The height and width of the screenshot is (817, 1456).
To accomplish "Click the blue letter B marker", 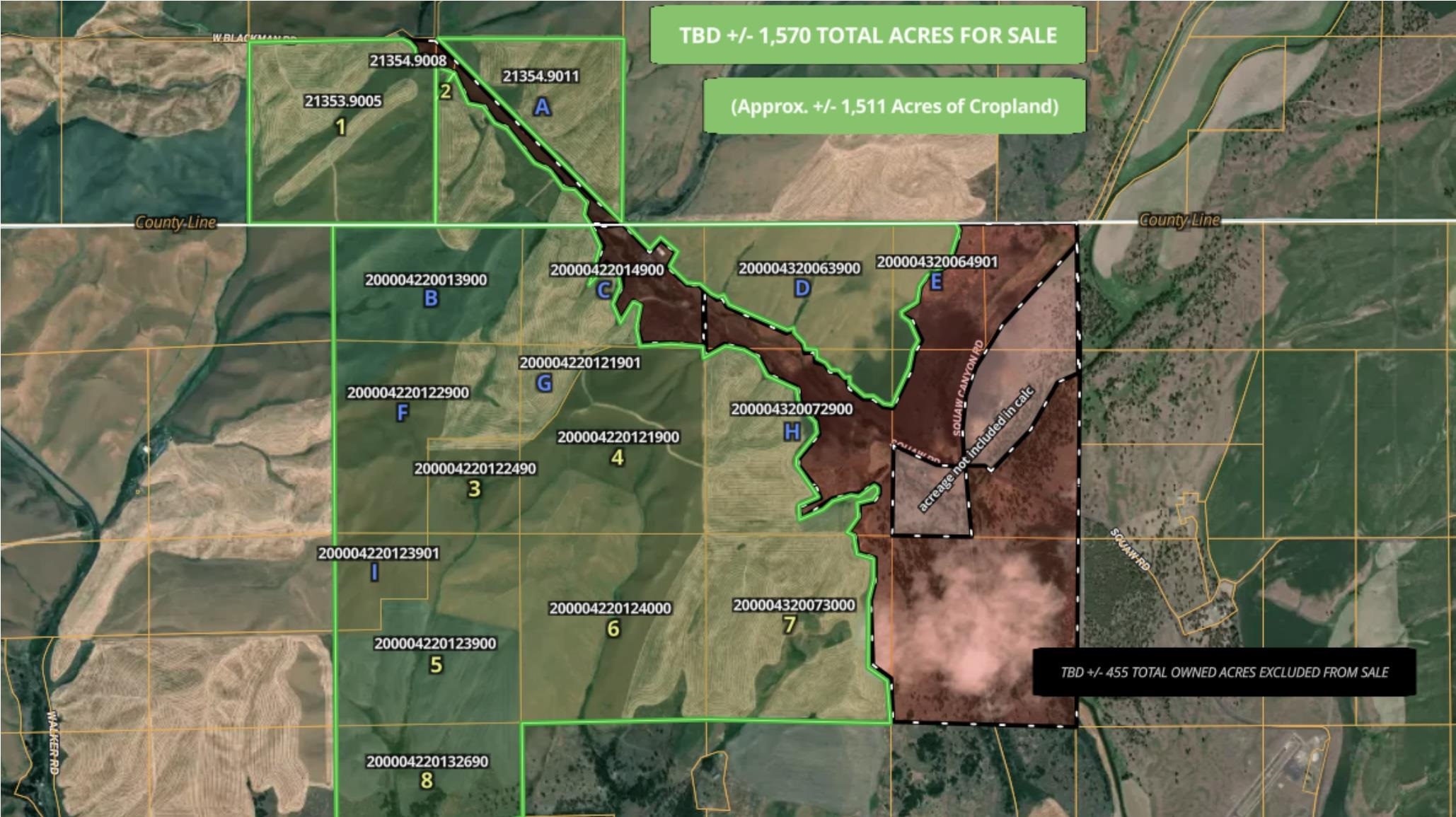I will (431, 299).
